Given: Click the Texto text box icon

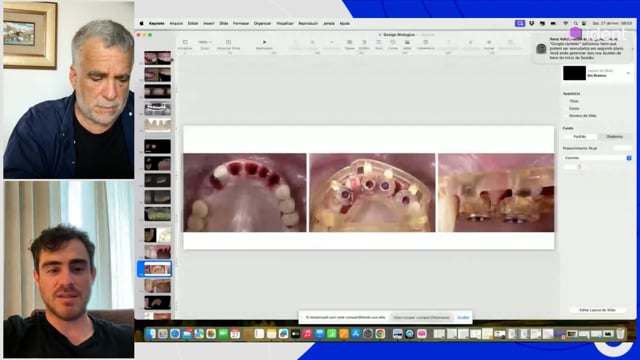Looking at the screenshot, I should click(379, 42).
